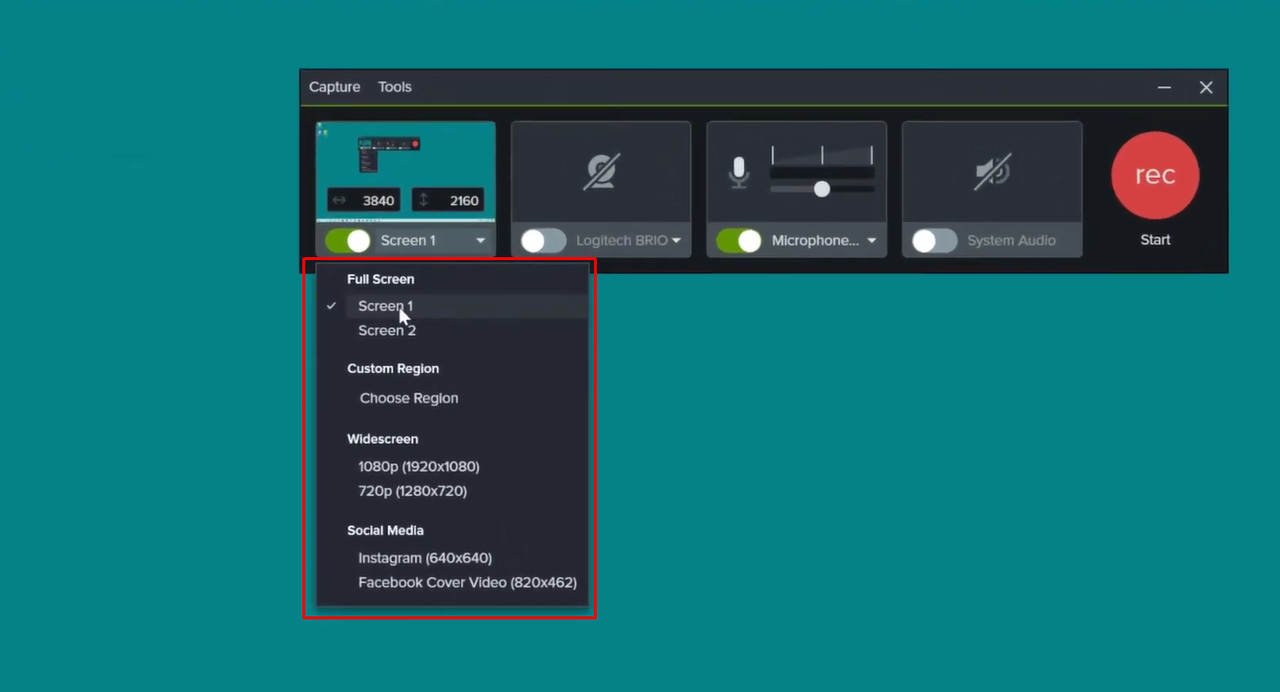Enable the Logitech BRIO camera toggle
1280x692 pixels.
tap(543, 240)
